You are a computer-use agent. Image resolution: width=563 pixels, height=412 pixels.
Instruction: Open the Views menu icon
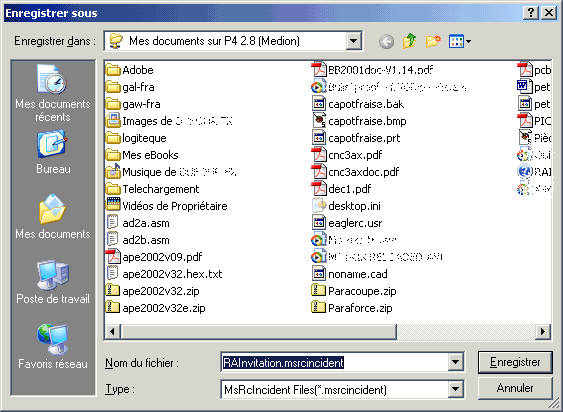click(x=460, y=41)
